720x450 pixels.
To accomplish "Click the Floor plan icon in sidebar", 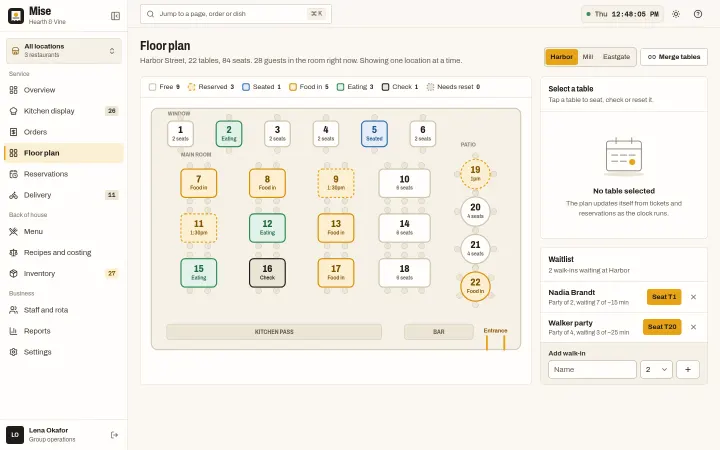I will tap(13, 153).
